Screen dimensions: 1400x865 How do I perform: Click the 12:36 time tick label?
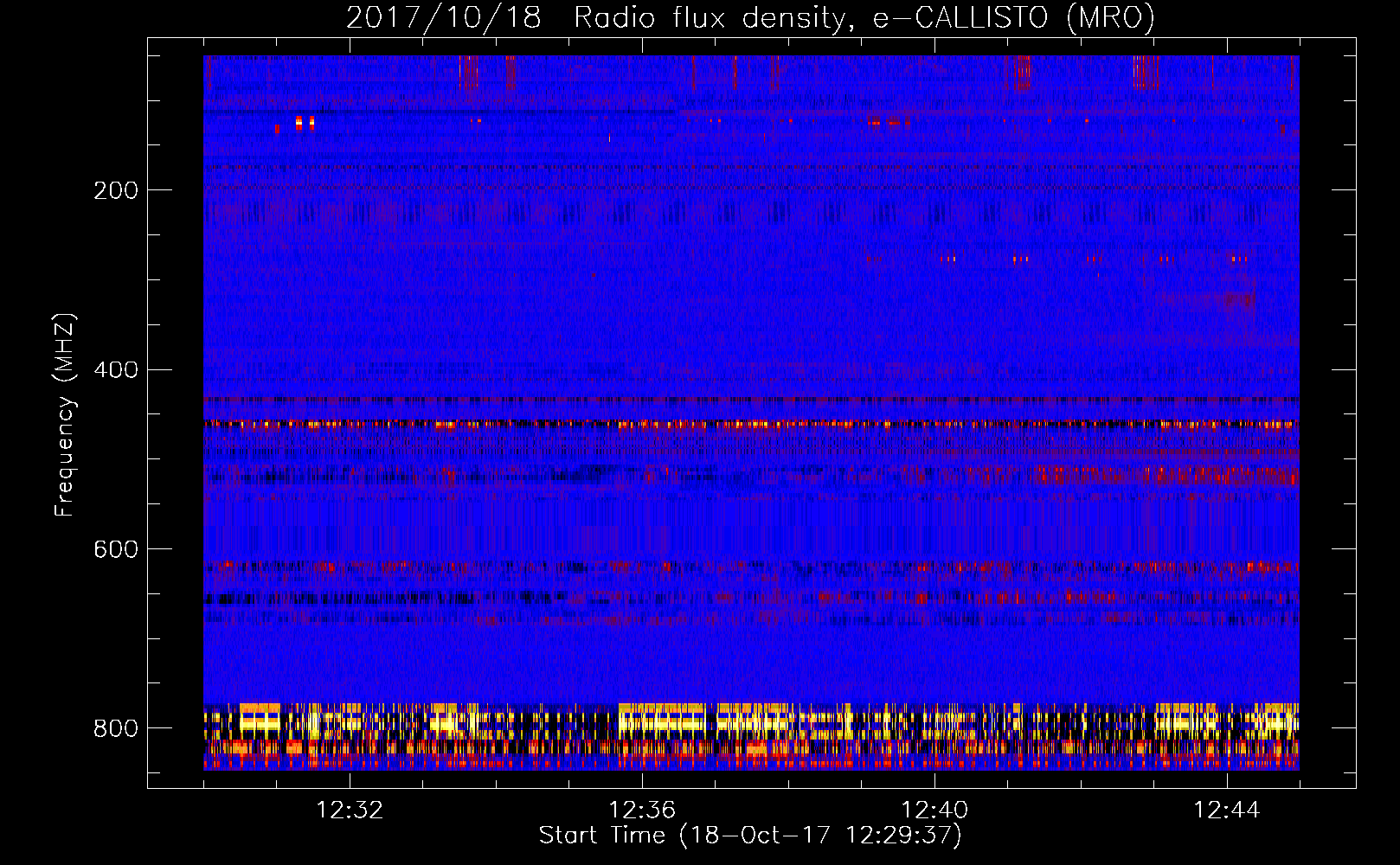click(x=642, y=811)
